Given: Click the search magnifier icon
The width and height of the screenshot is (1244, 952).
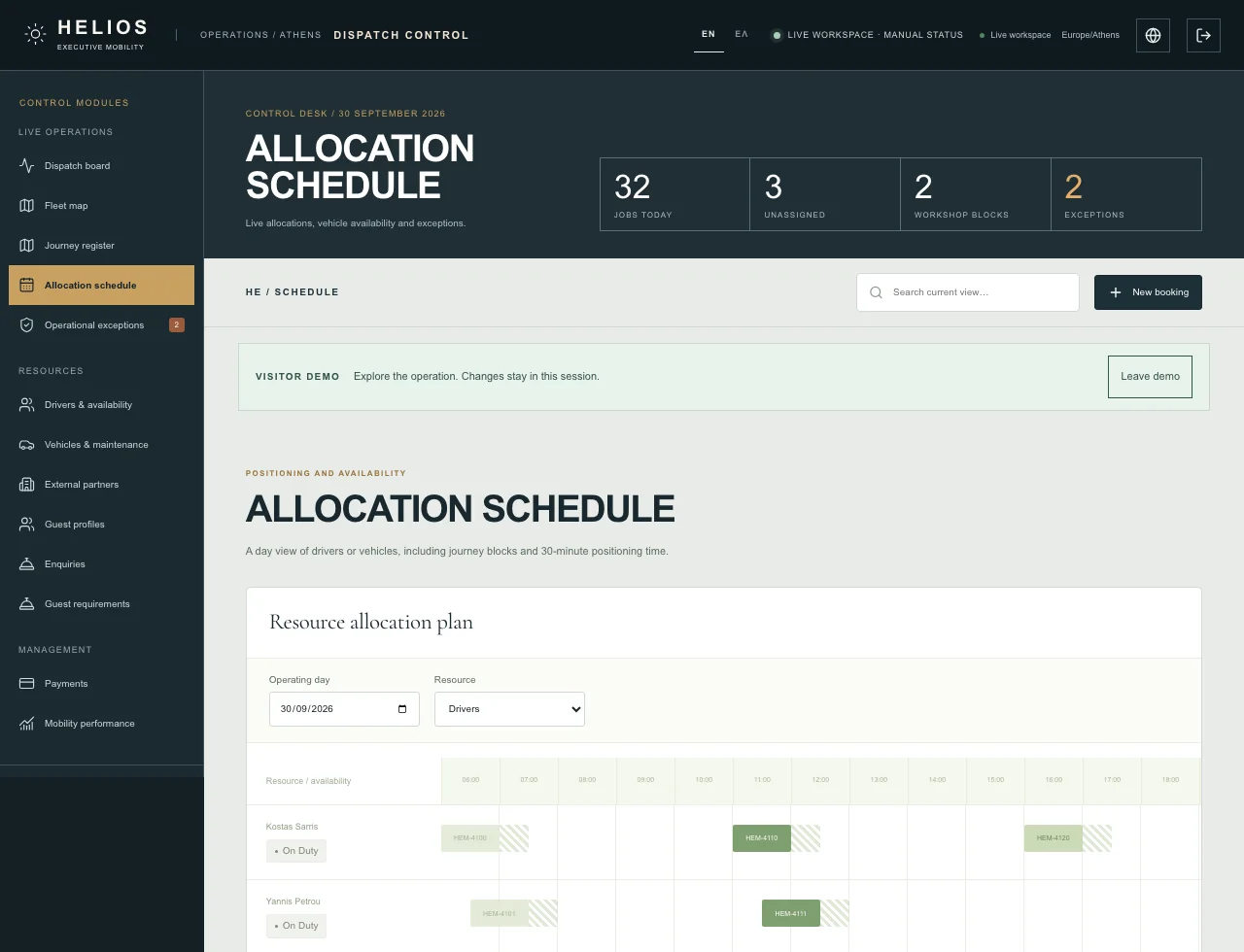Looking at the screenshot, I should coord(876,292).
